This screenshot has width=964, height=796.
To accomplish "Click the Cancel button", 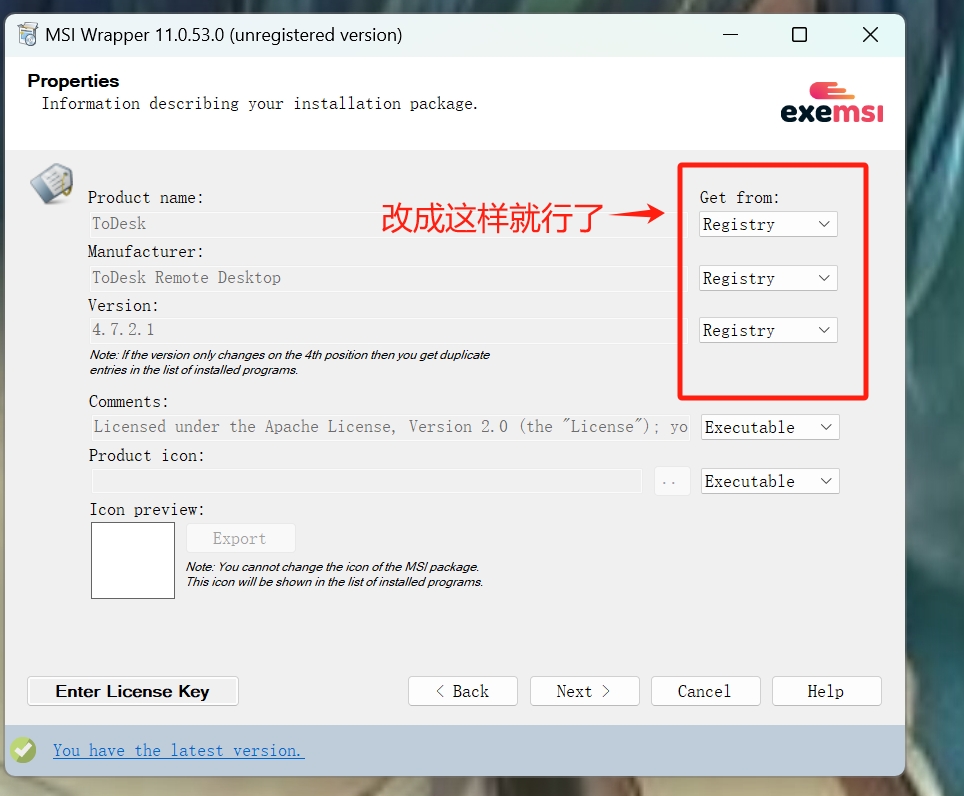I will click(705, 692).
